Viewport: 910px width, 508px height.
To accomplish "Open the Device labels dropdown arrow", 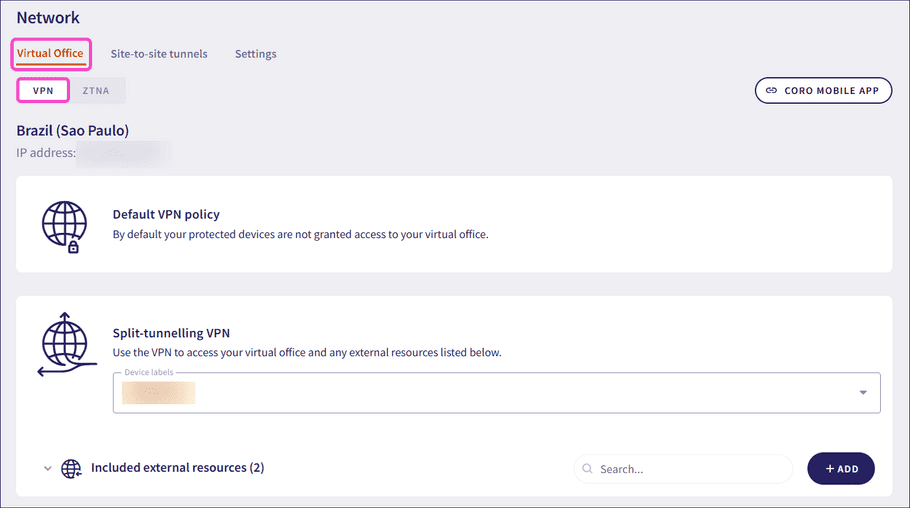I will (x=863, y=393).
